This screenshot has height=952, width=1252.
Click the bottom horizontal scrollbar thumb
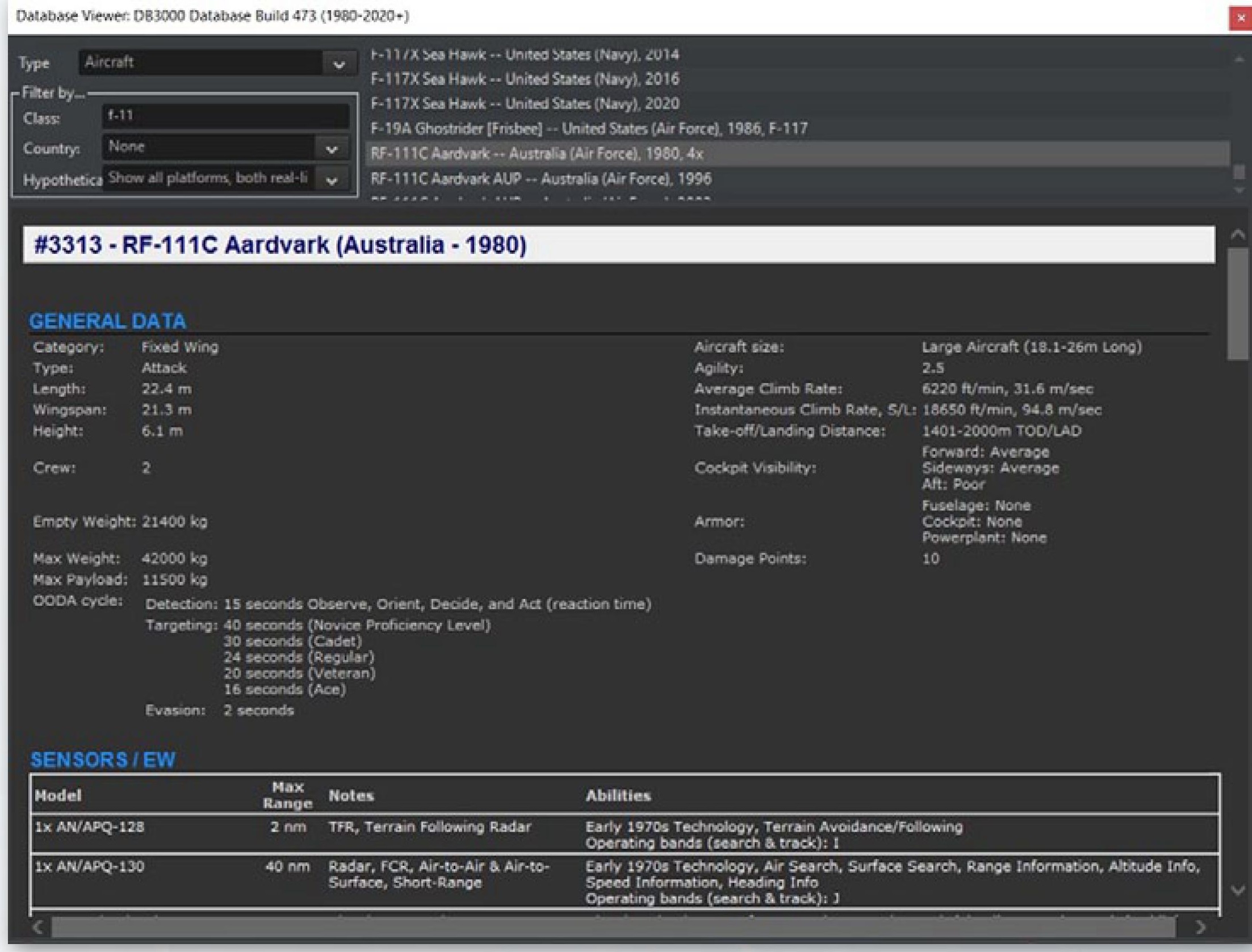click(x=613, y=927)
